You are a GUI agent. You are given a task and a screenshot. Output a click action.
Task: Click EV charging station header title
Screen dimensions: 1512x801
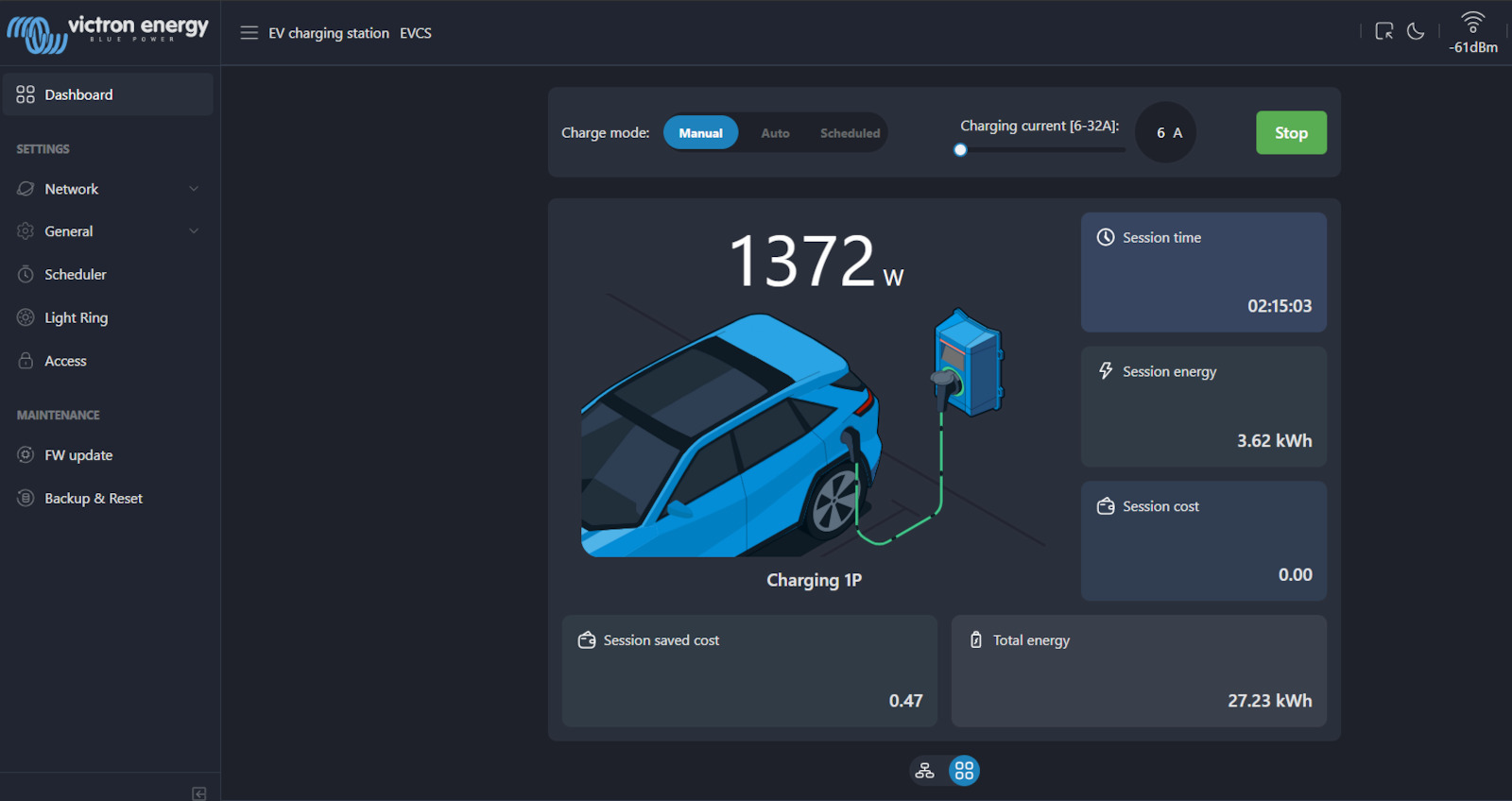pyautogui.click(x=329, y=33)
